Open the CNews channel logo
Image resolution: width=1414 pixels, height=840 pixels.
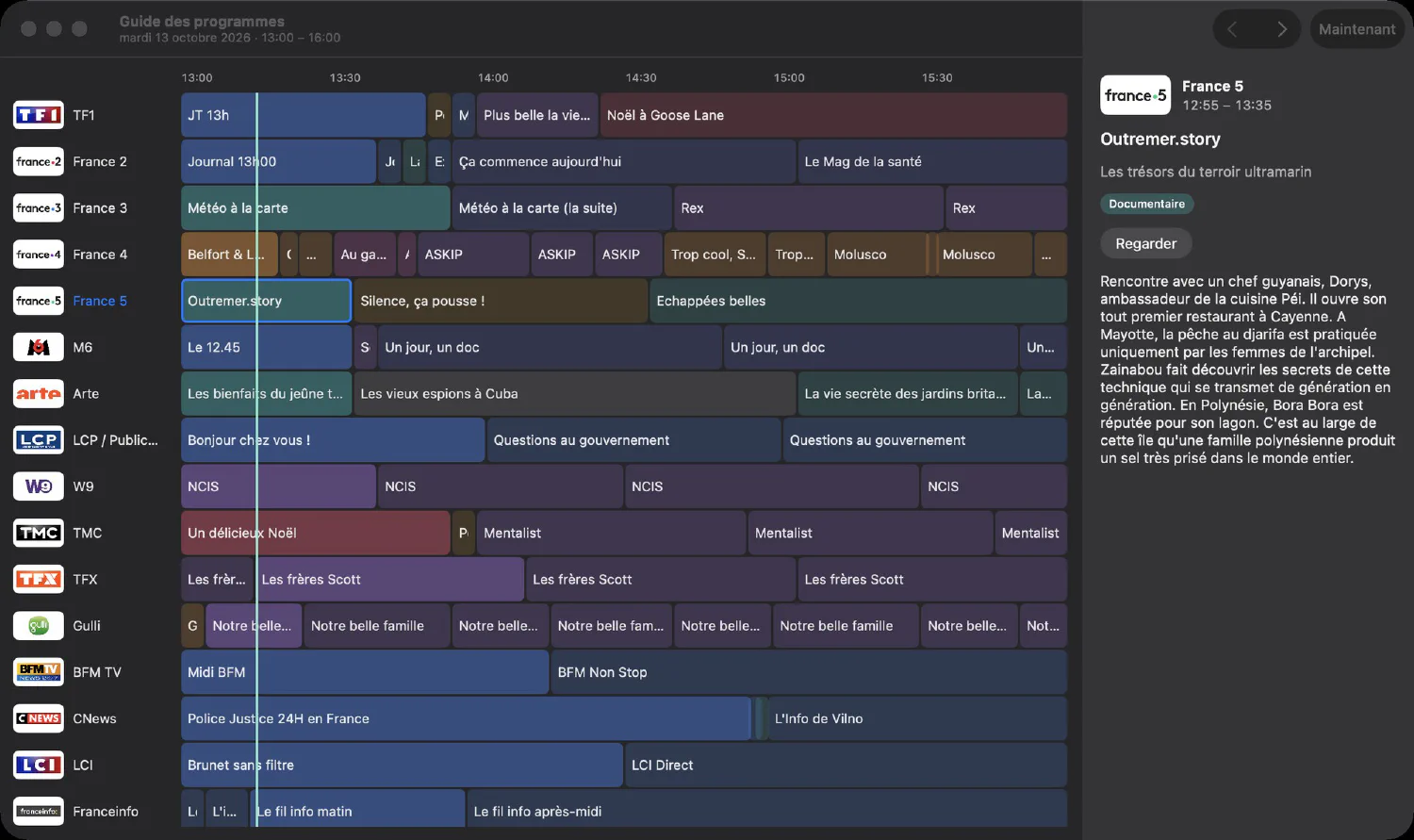point(39,718)
